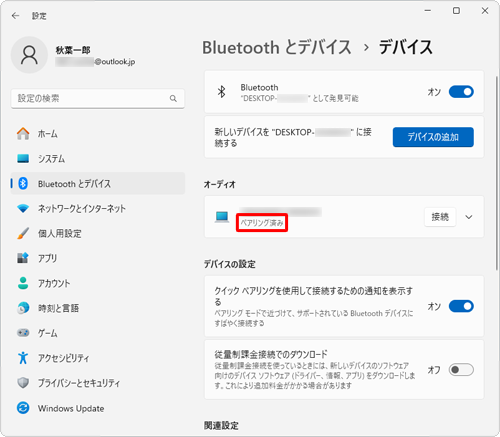Screen dimensions: 500x437
Task: Click the 従量制課金接続でのダウンロード label
Action: pyautogui.click(x=271, y=354)
